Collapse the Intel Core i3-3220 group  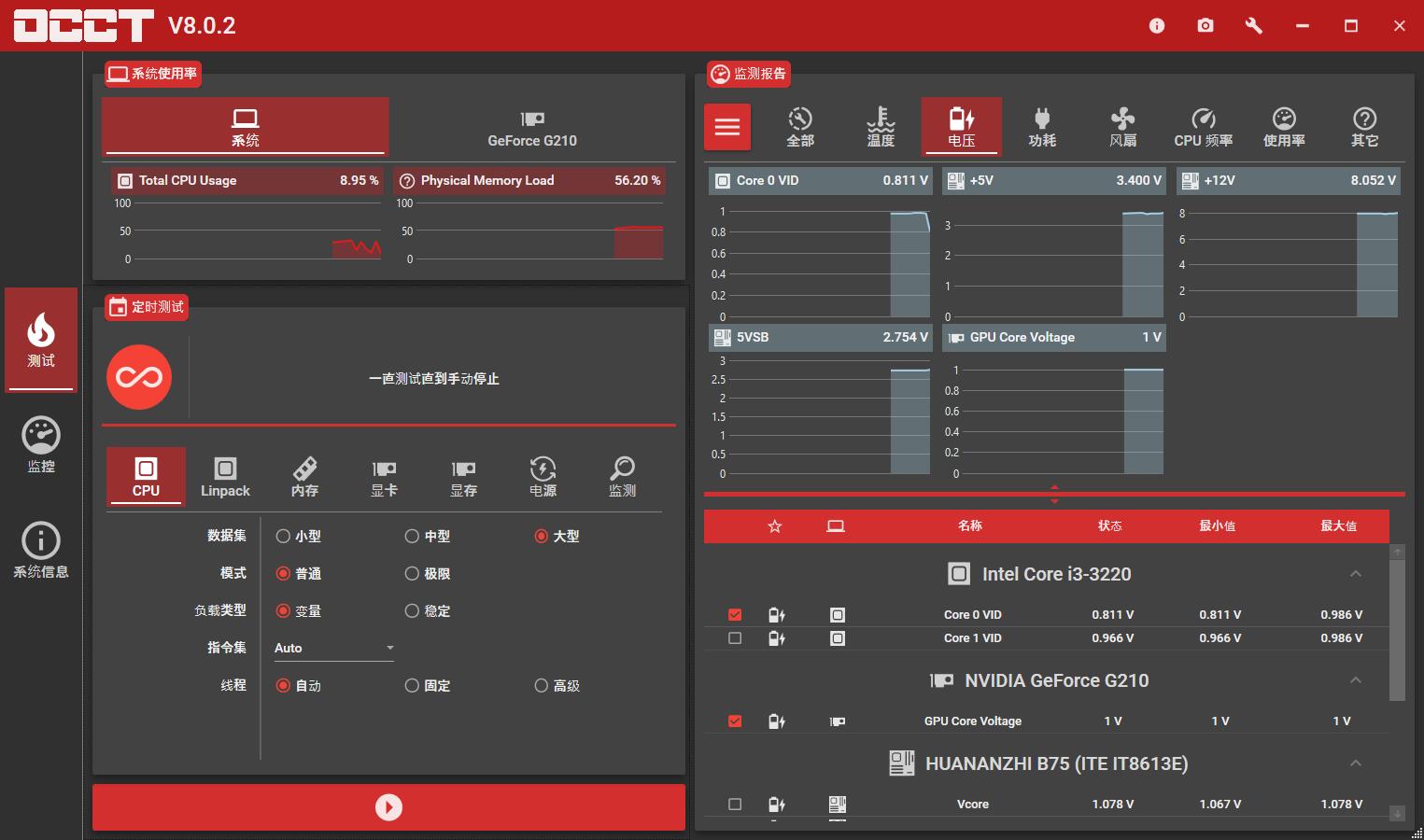click(1356, 574)
